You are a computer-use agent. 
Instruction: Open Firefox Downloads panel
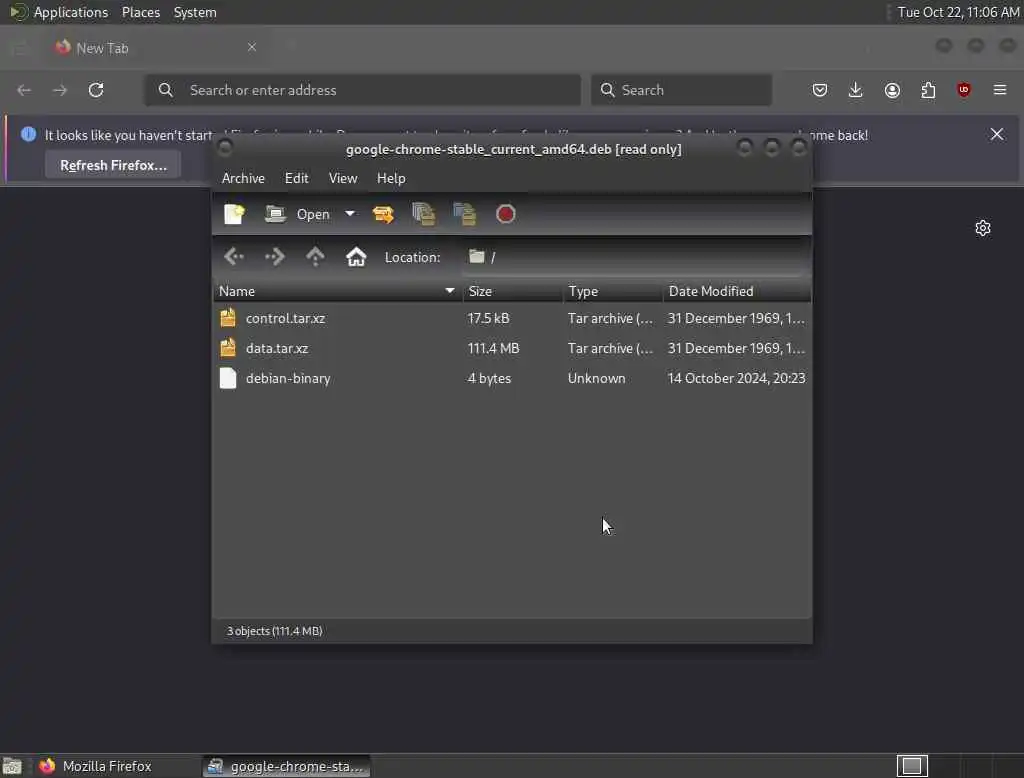(856, 90)
